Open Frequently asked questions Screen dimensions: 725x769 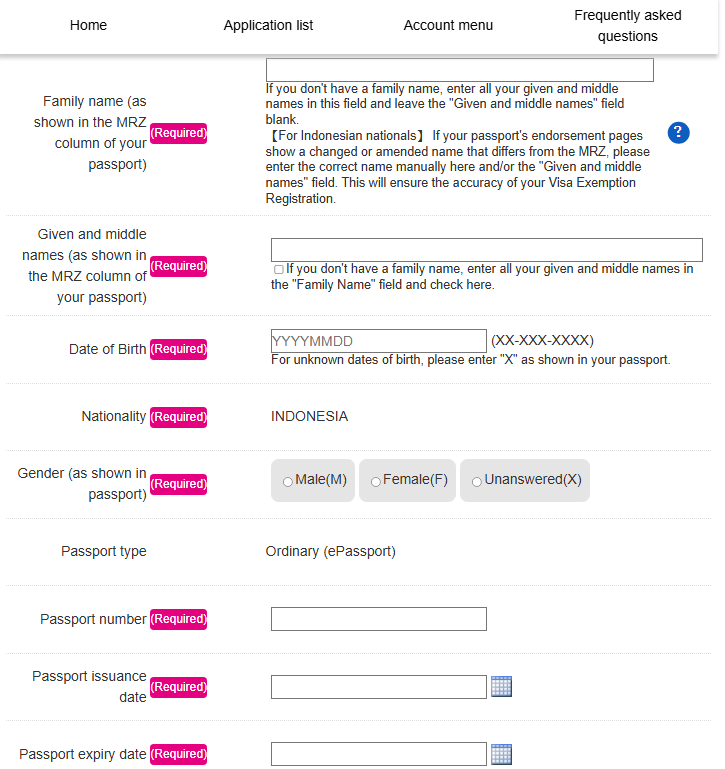pyautogui.click(x=628, y=26)
